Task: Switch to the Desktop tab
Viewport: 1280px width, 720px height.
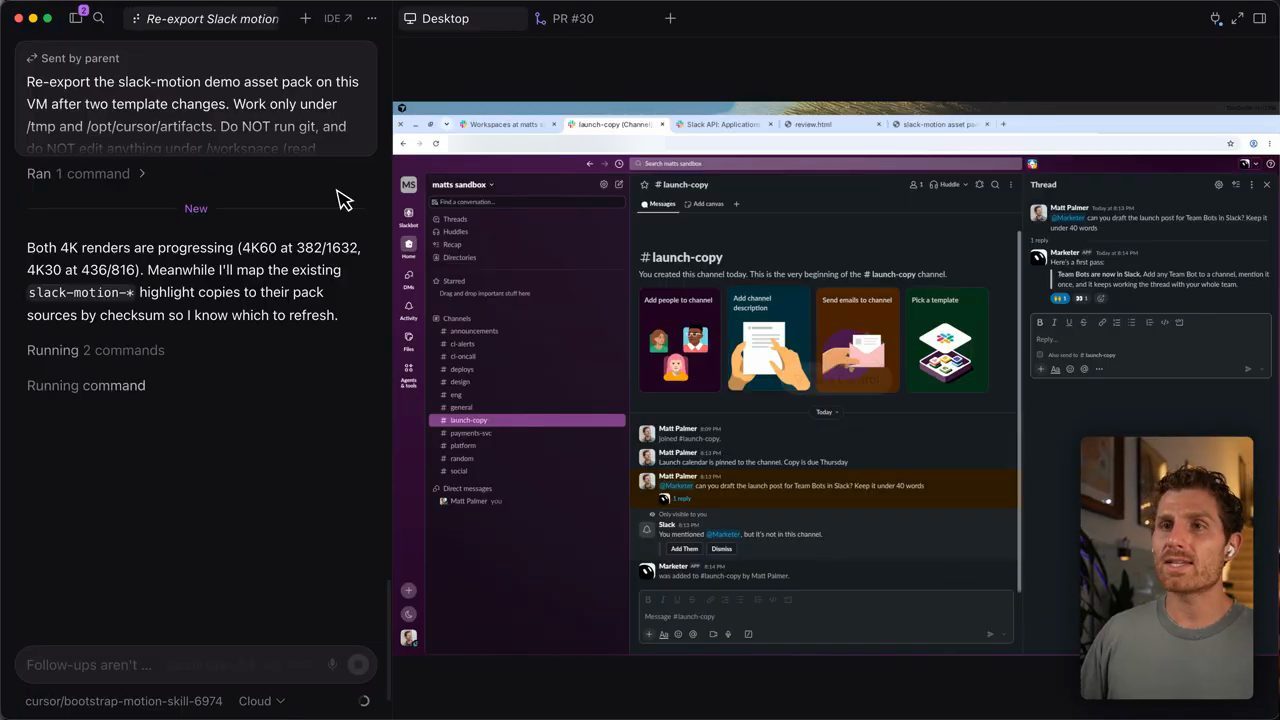Action: point(462,18)
